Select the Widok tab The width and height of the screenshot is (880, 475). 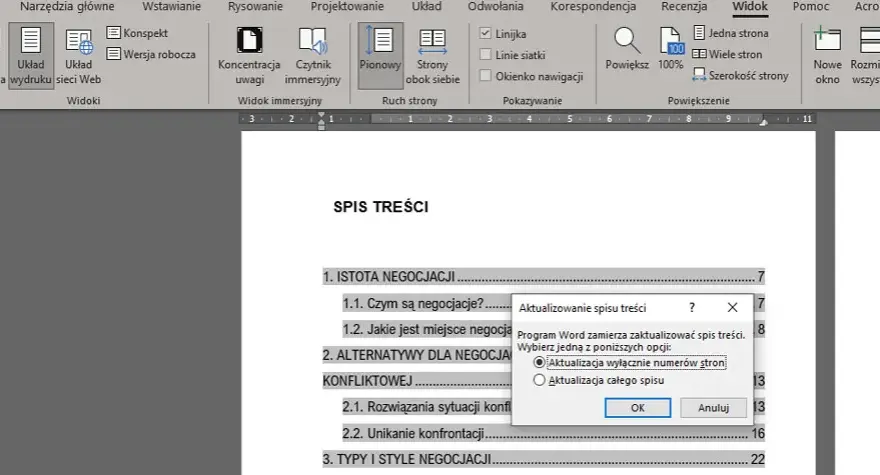click(750, 7)
